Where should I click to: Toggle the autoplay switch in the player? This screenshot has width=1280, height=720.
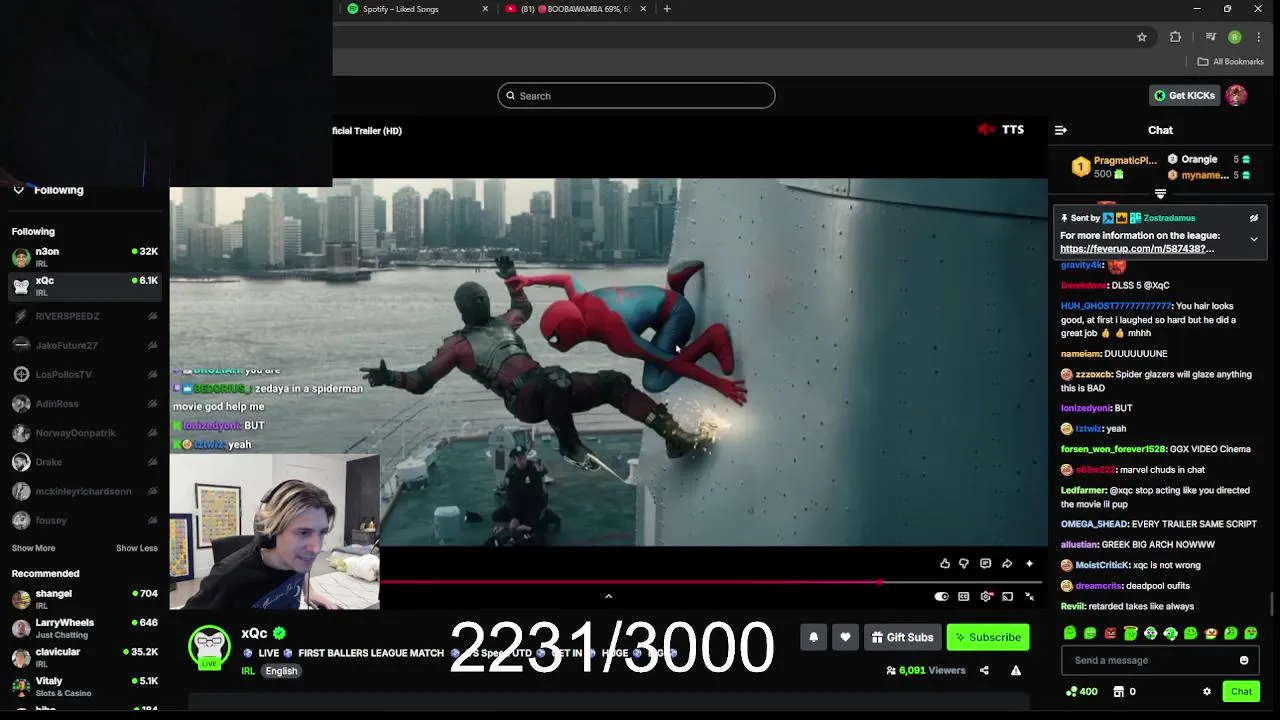point(941,597)
